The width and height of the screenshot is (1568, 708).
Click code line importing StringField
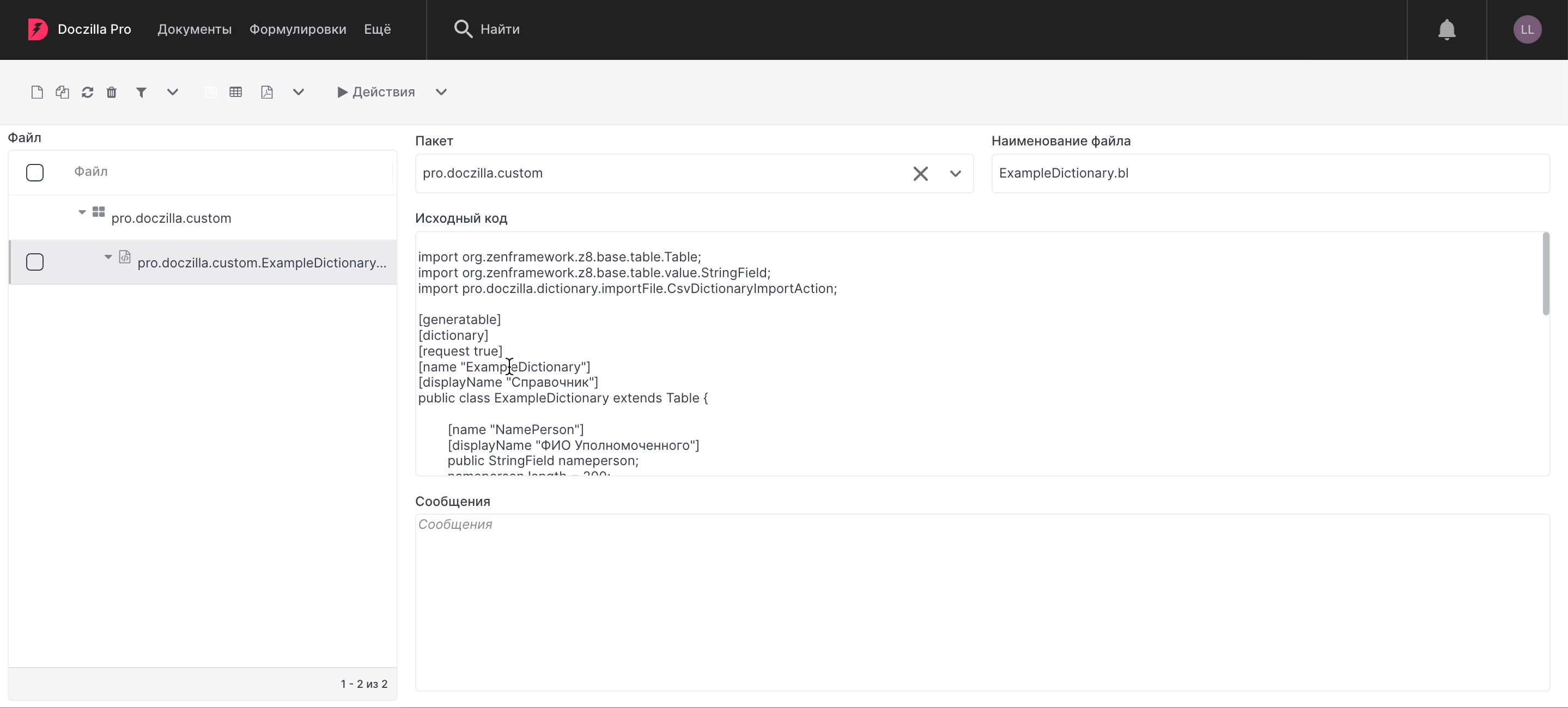point(594,272)
